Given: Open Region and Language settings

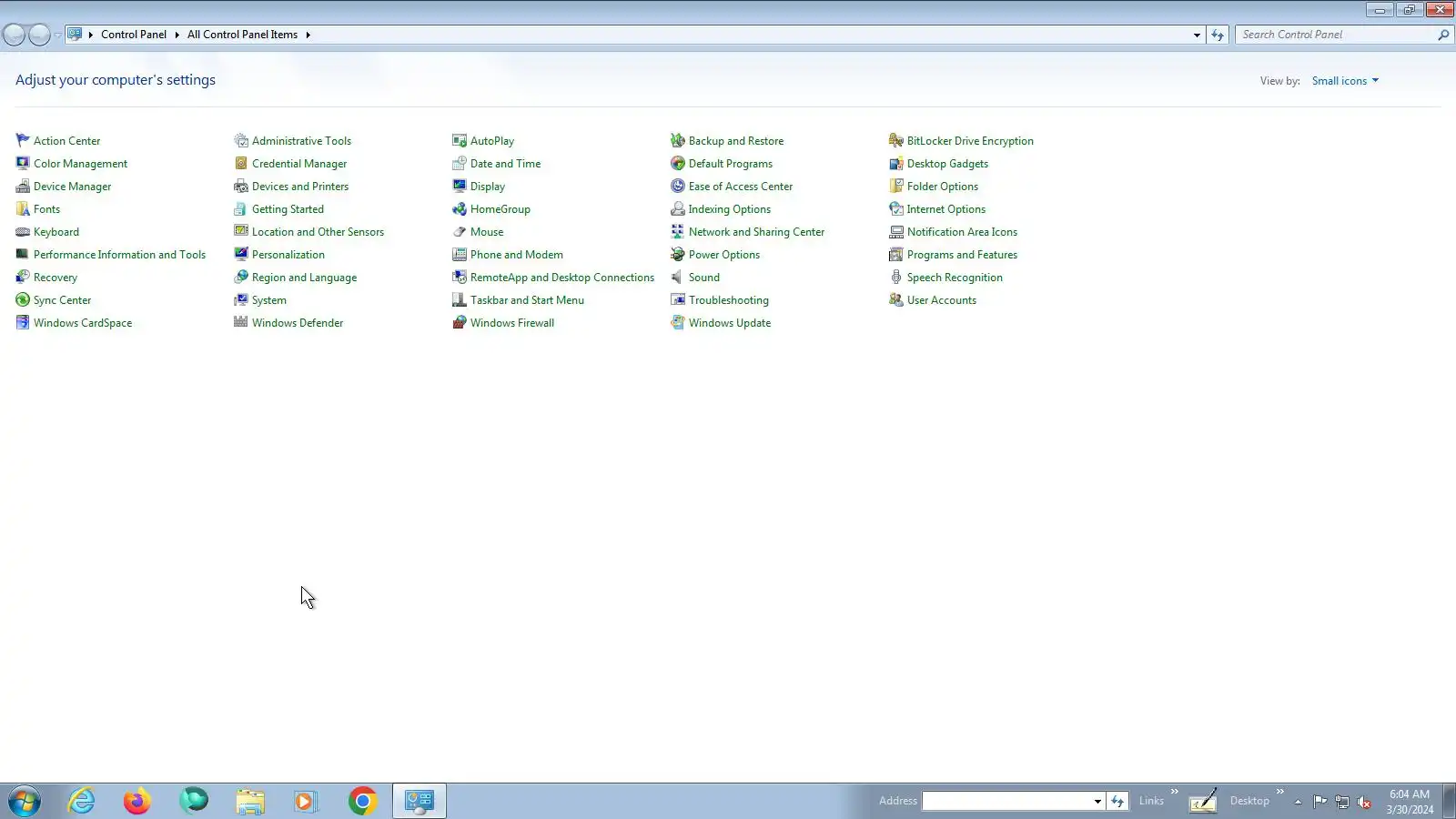Looking at the screenshot, I should coord(304,278).
